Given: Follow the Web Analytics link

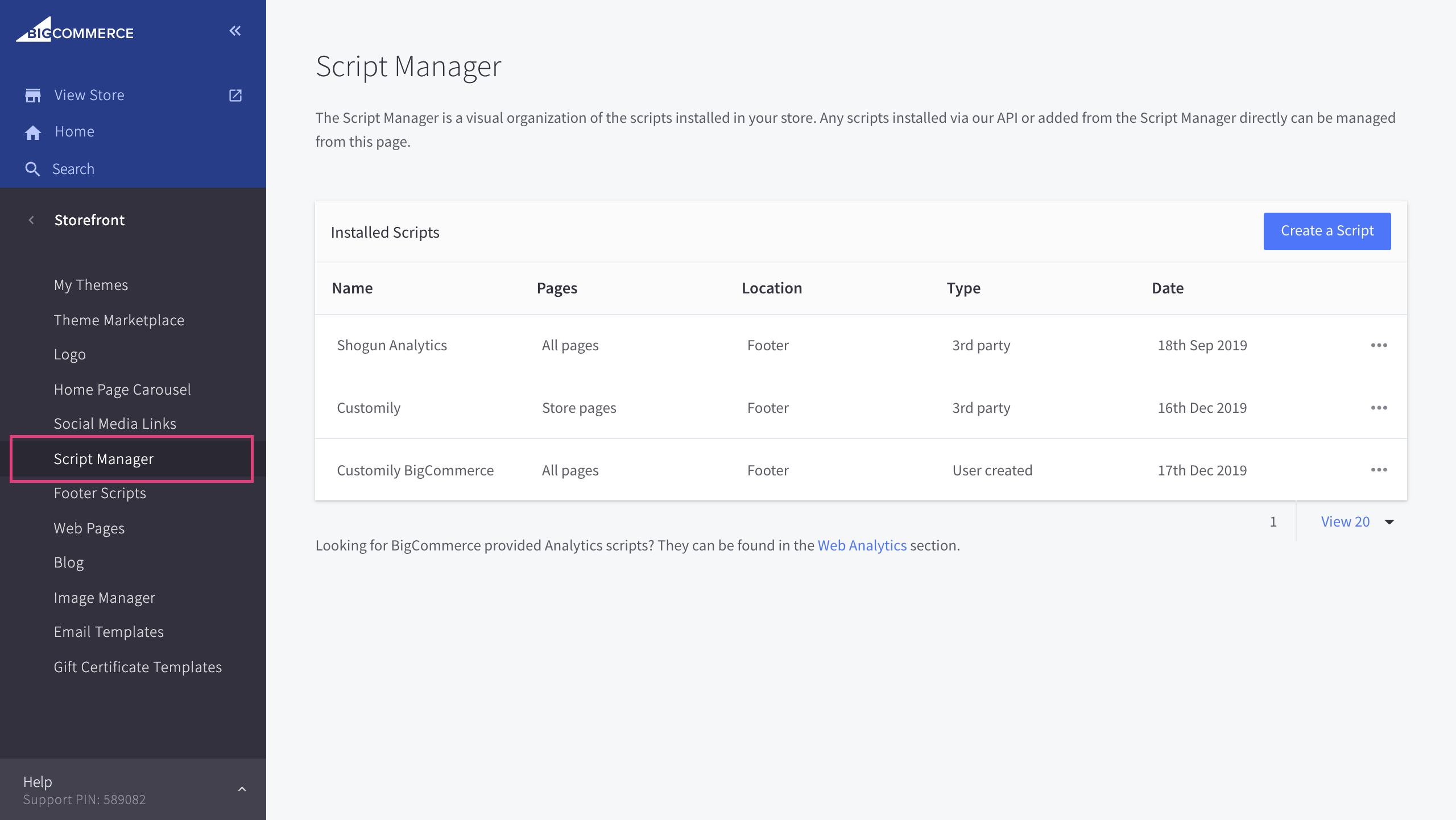Looking at the screenshot, I should point(862,545).
